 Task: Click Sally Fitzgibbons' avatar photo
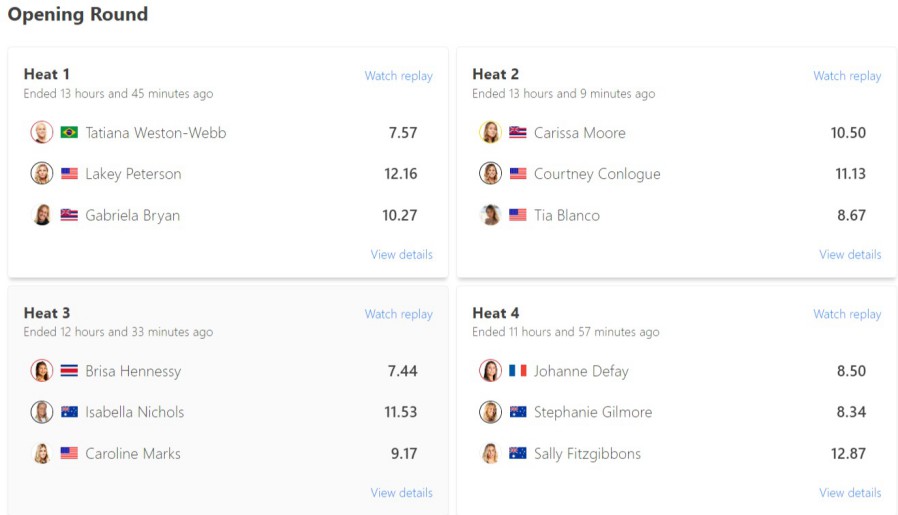pos(490,453)
